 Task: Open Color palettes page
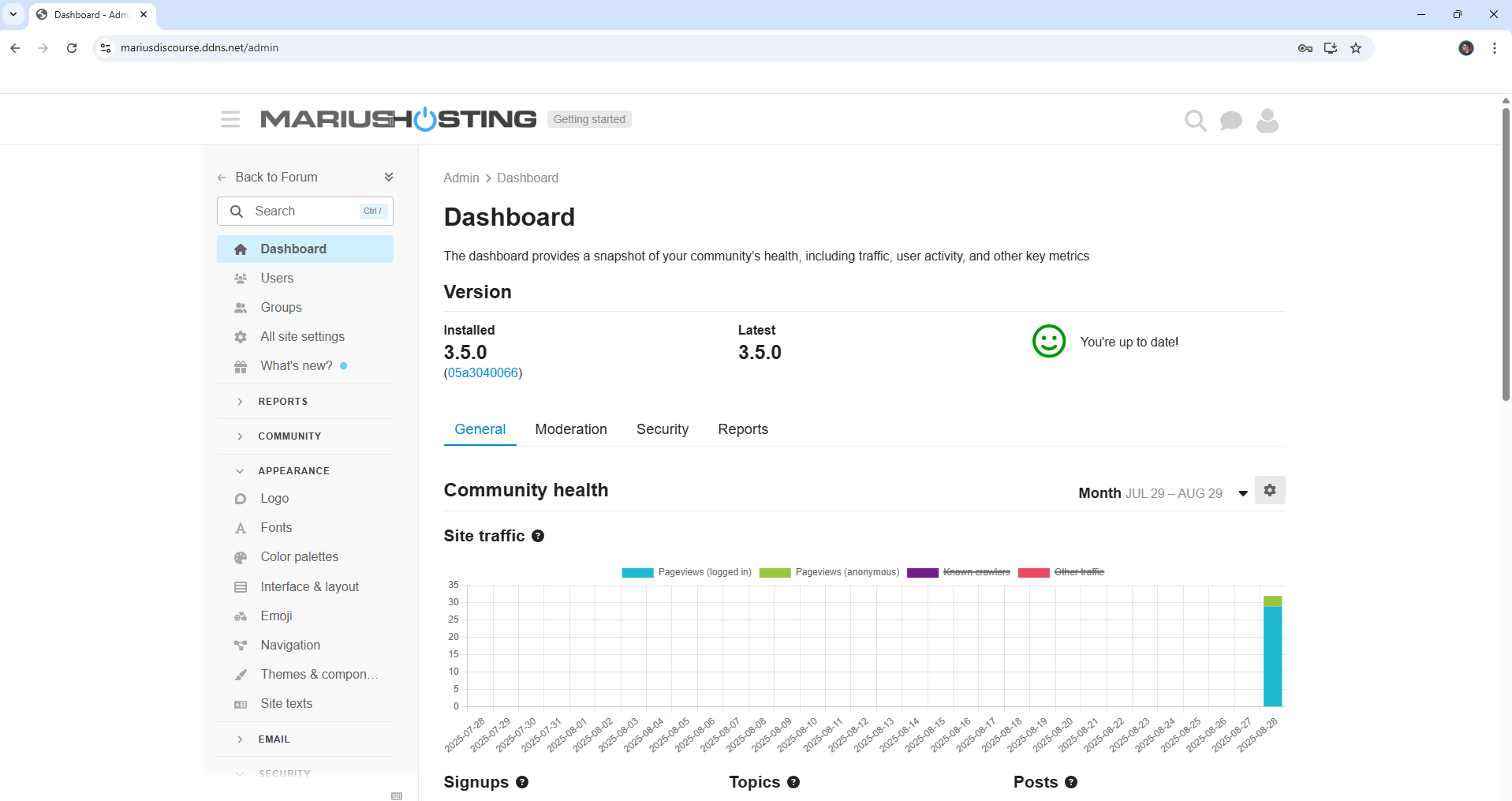305,557
